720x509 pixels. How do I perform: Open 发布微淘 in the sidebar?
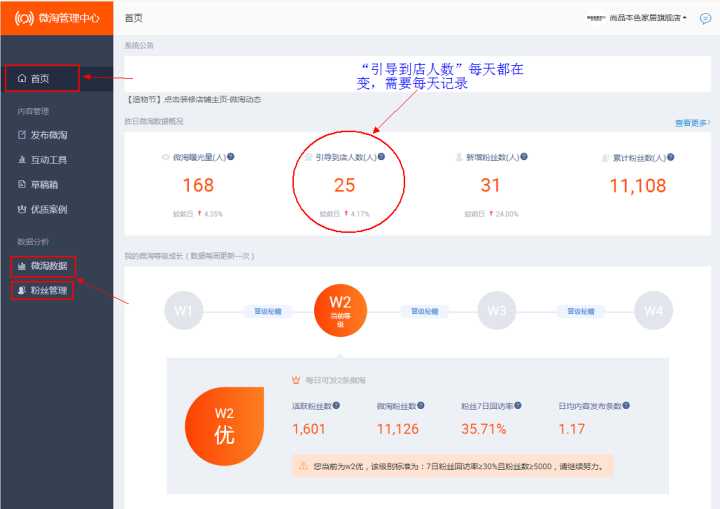click(x=48, y=134)
